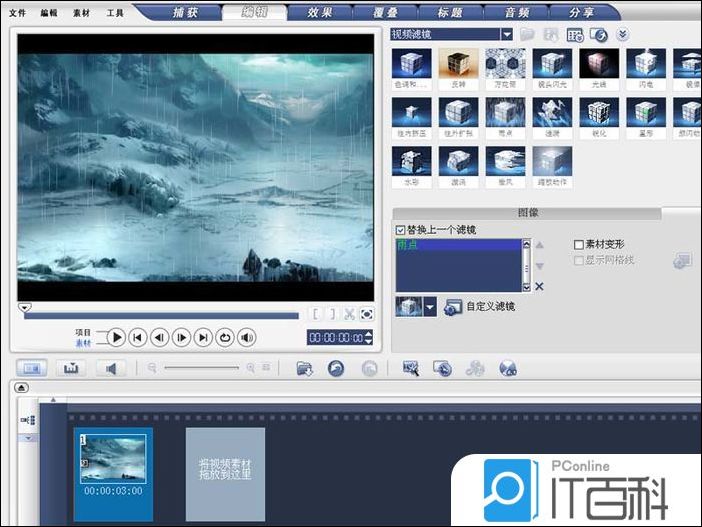Screen dimensions: 702x527
Task: Click the 自定义滤镜 button
Action: click(x=480, y=307)
